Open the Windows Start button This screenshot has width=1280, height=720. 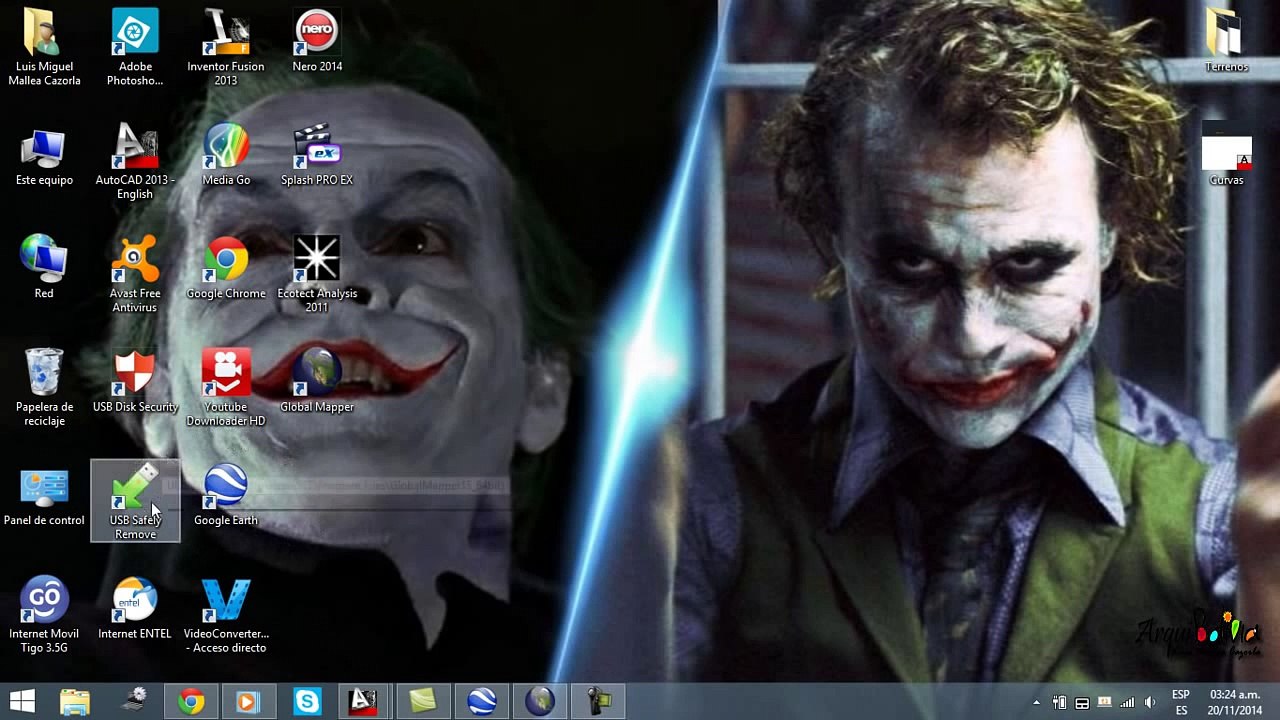[x=22, y=701]
